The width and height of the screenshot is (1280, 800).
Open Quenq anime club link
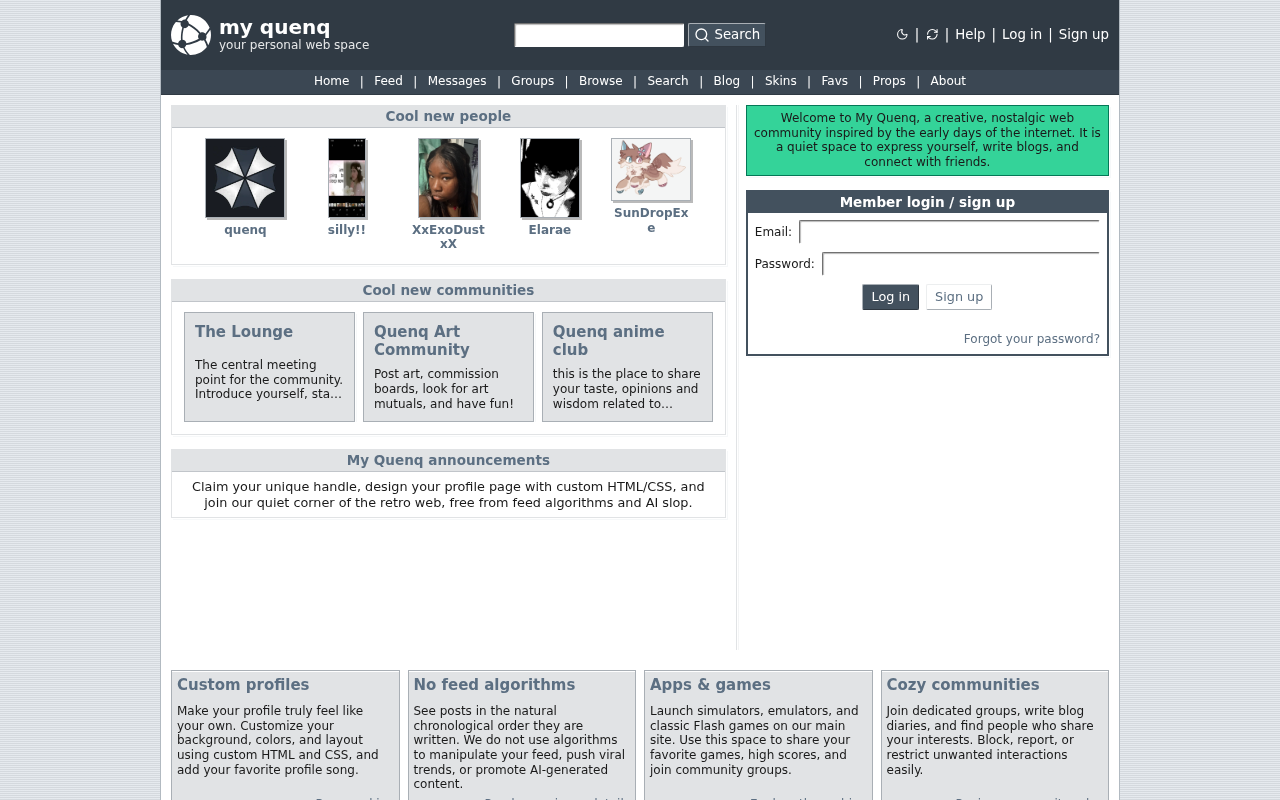tap(608, 341)
